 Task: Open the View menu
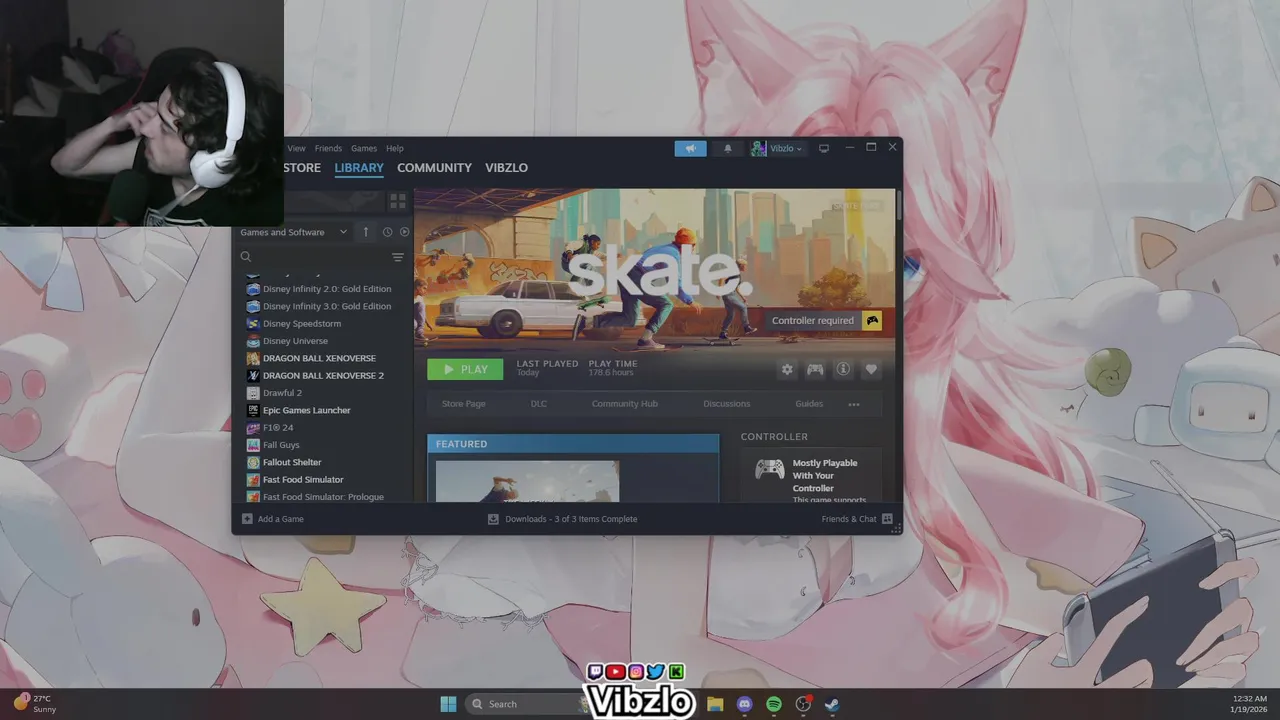pyautogui.click(x=297, y=148)
